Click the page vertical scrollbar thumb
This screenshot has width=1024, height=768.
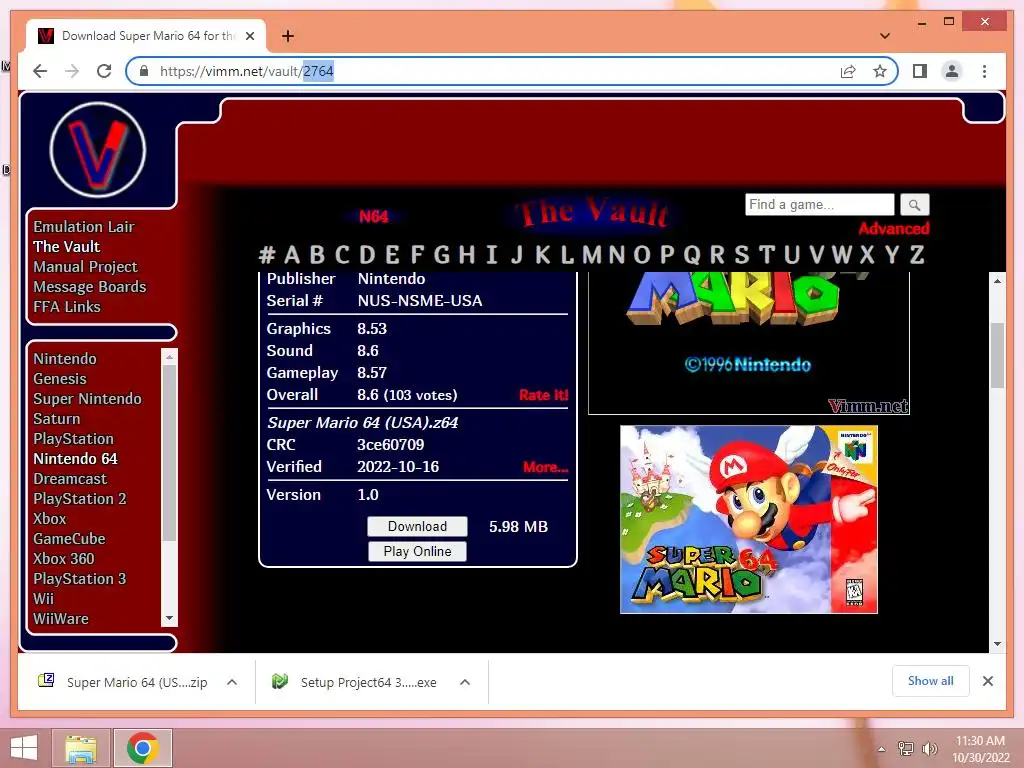point(997,356)
